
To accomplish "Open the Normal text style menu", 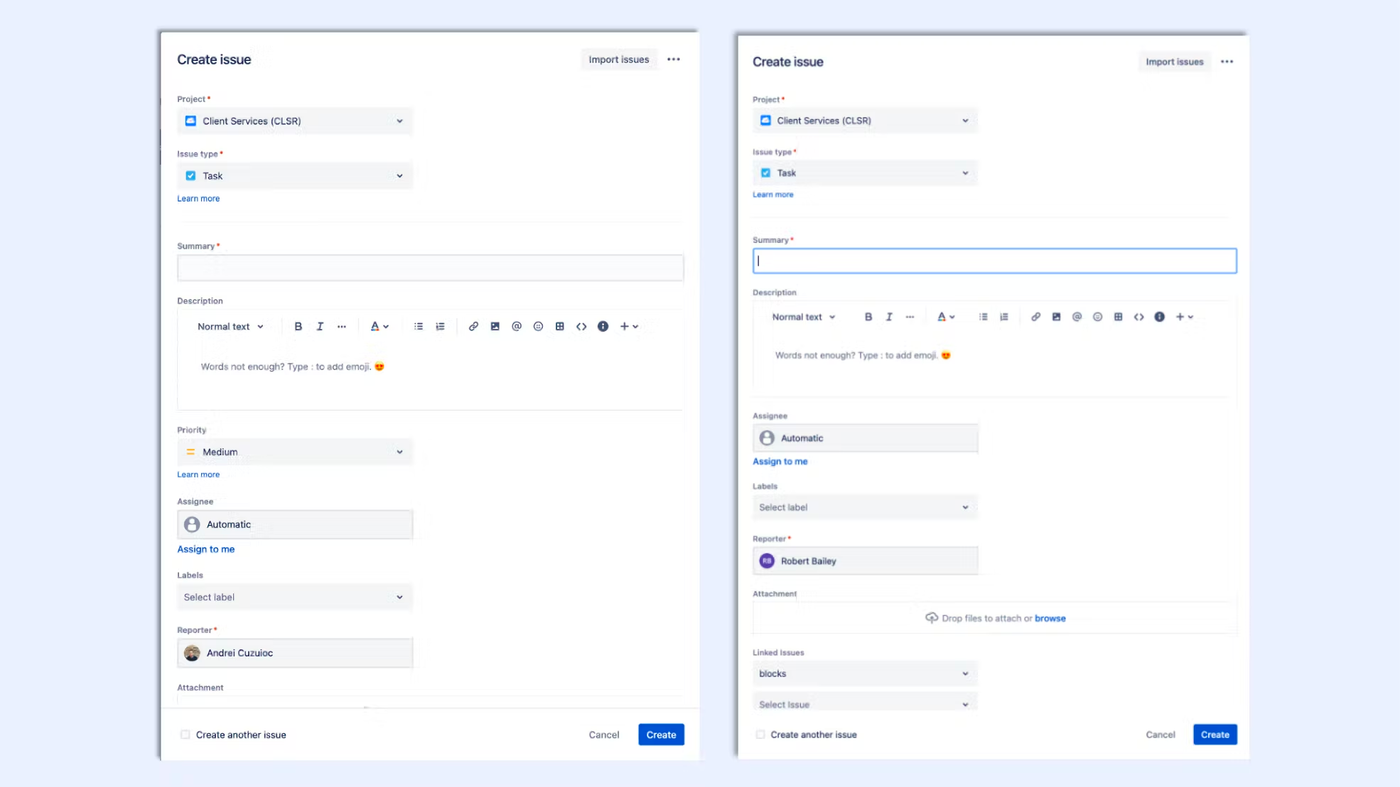I will (x=229, y=326).
